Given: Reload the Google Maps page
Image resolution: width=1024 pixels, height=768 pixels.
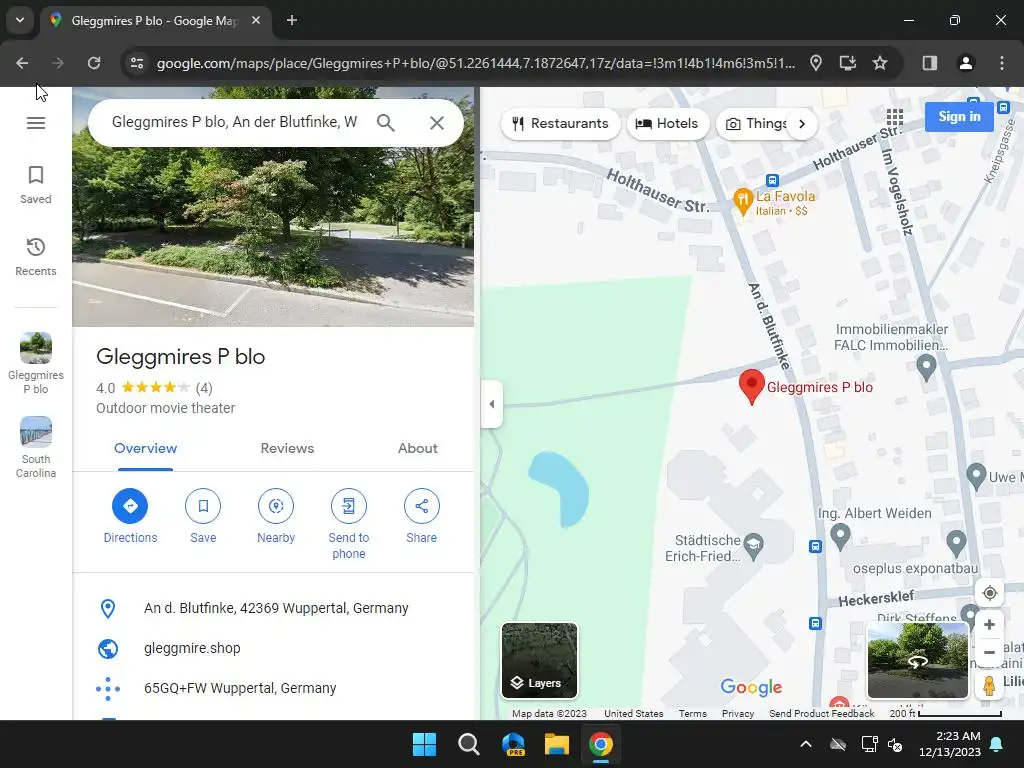Looking at the screenshot, I should (x=94, y=63).
